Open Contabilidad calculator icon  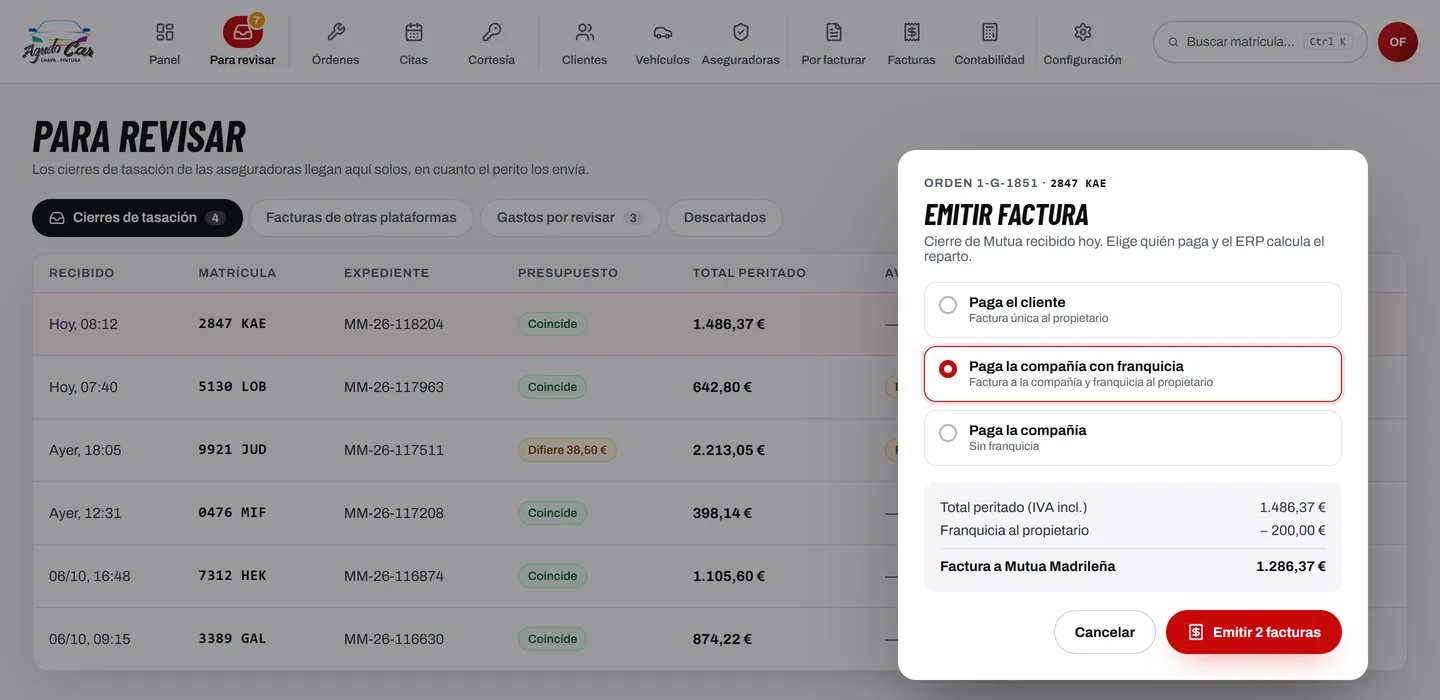pyautogui.click(x=990, y=32)
